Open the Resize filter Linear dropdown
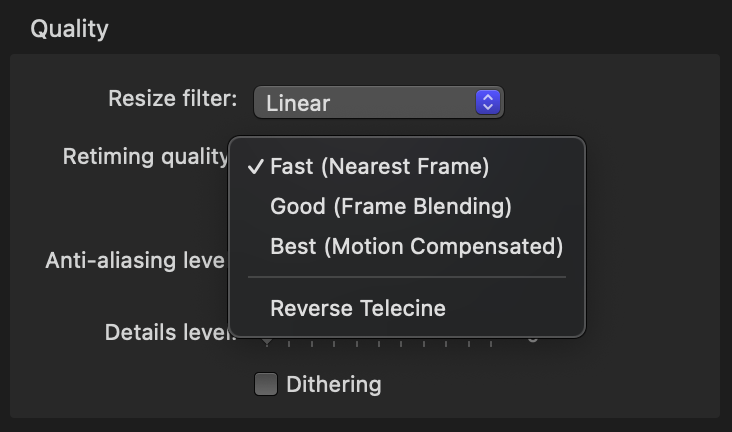Image resolution: width=732 pixels, height=432 pixels. pos(378,101)
